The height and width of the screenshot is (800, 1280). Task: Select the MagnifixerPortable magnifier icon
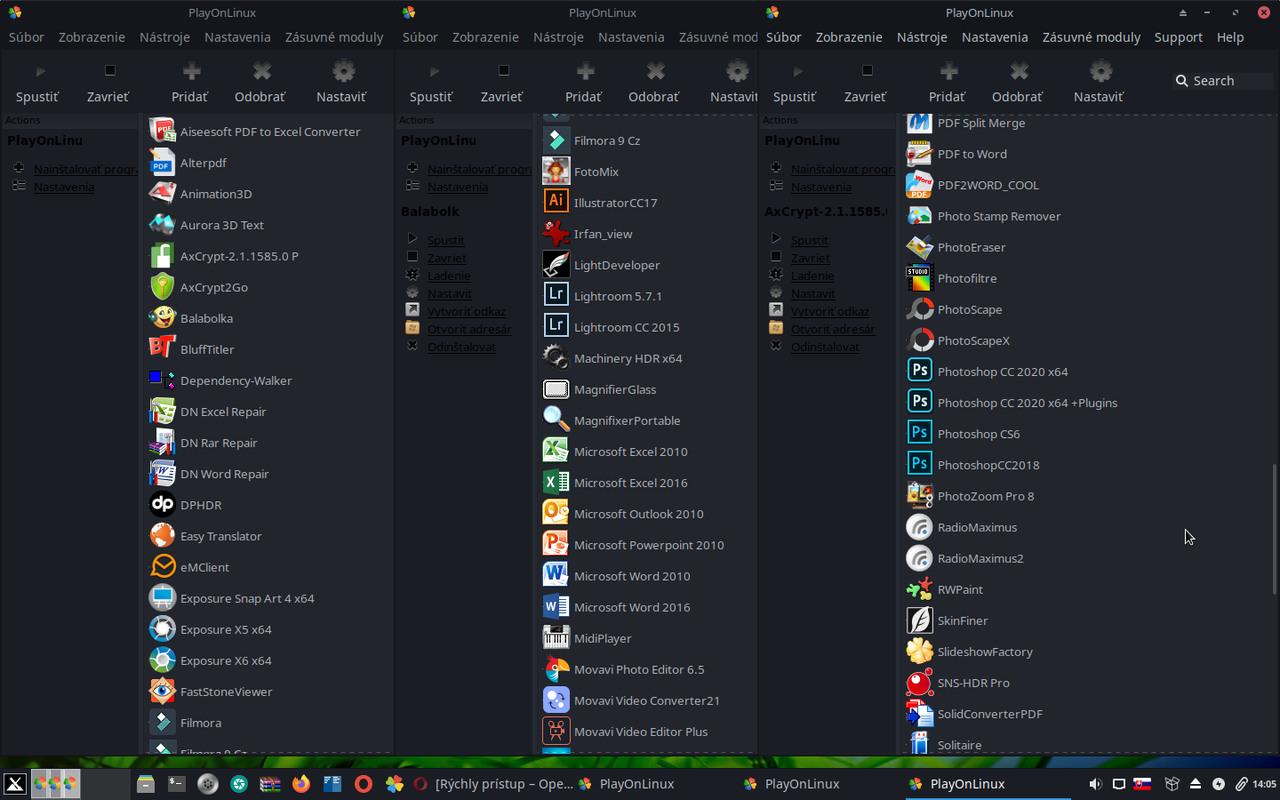point(556,419)
